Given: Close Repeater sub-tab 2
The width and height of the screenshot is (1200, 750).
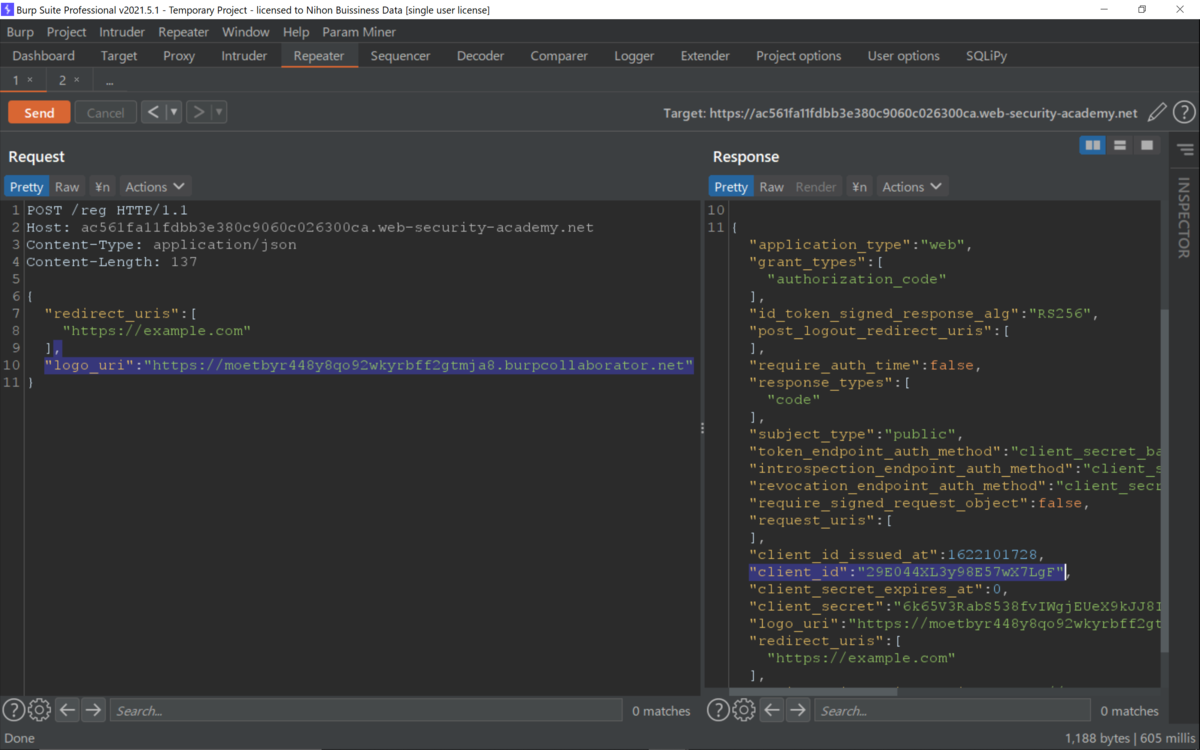Looking at the screenshot, I should click(76, 80).
